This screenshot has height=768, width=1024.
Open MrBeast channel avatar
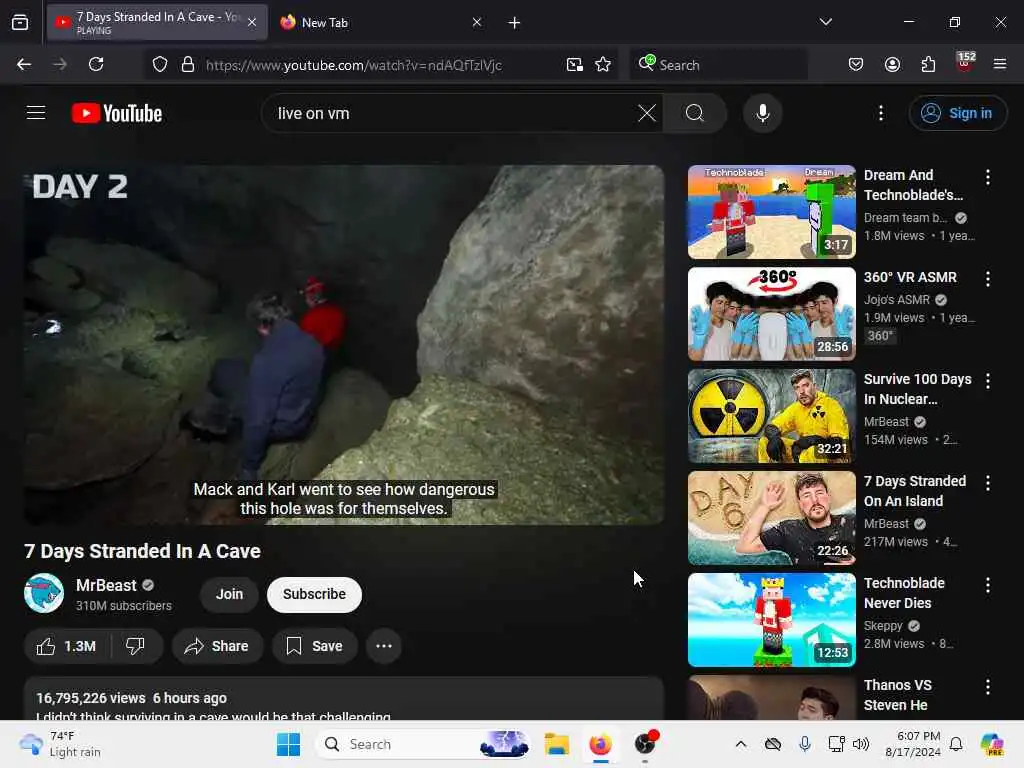point(44,593)
